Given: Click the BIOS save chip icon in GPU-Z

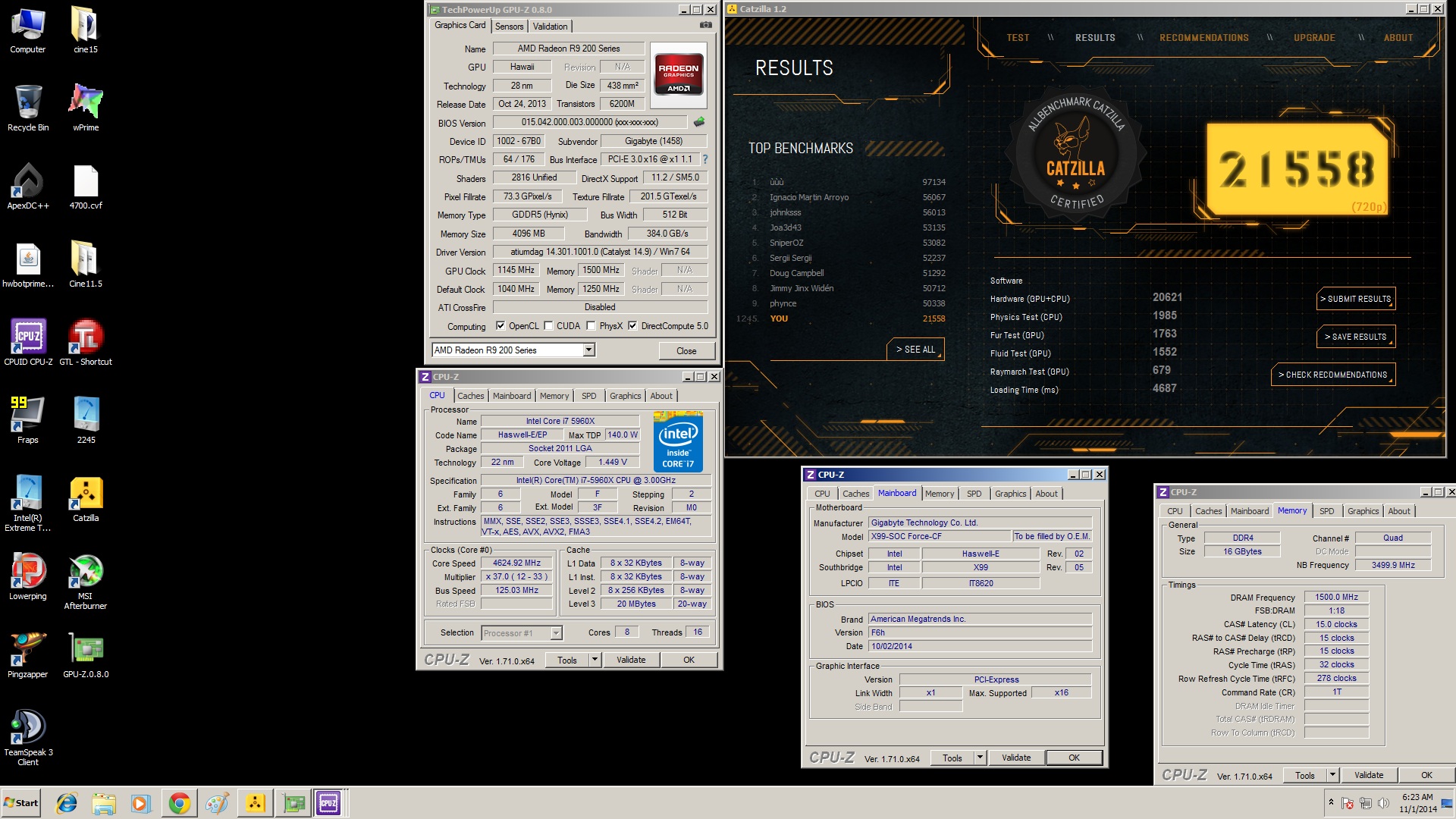Looking at the screenshot, I should [699, 121].
